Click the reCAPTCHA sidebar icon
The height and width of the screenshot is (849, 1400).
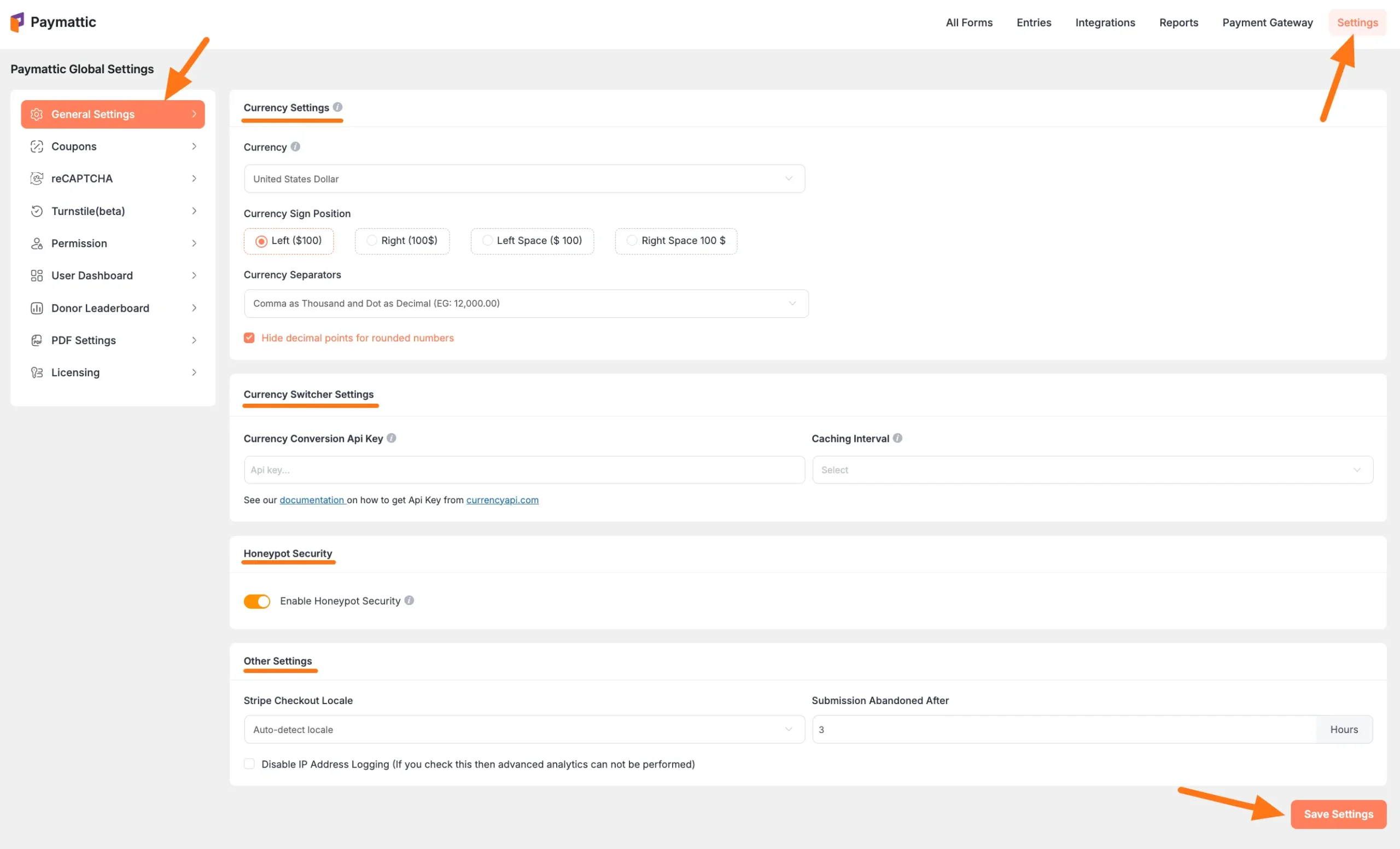tap(36, 178)
